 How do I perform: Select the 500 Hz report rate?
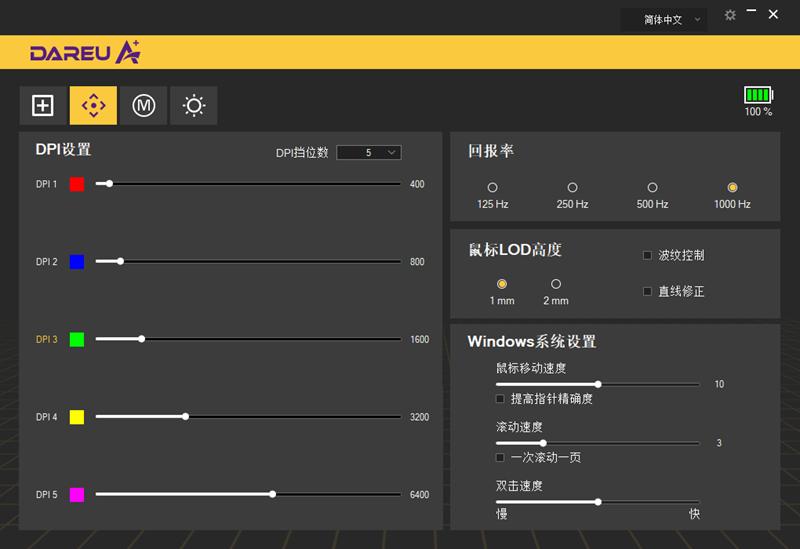coord(652,187)
